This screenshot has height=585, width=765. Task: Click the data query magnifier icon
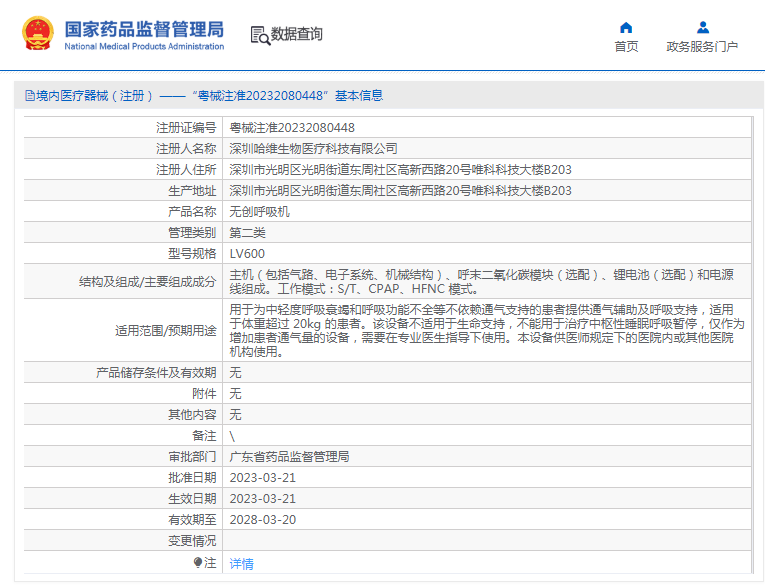[x=260, y=35]
